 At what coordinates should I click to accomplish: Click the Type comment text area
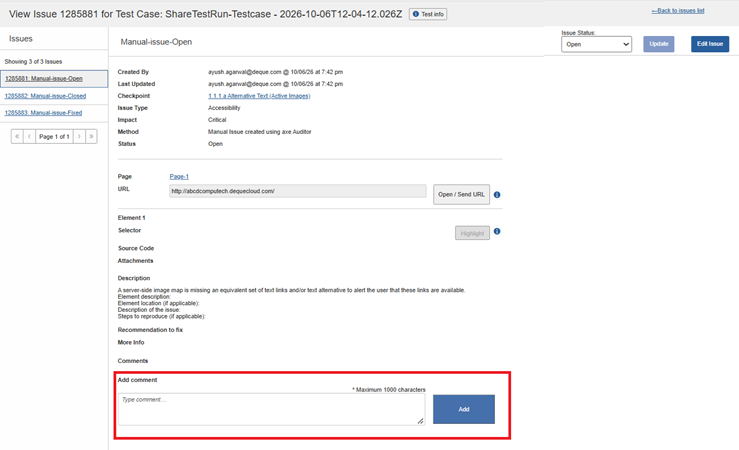pyautogui.click(x=271, y=409)
